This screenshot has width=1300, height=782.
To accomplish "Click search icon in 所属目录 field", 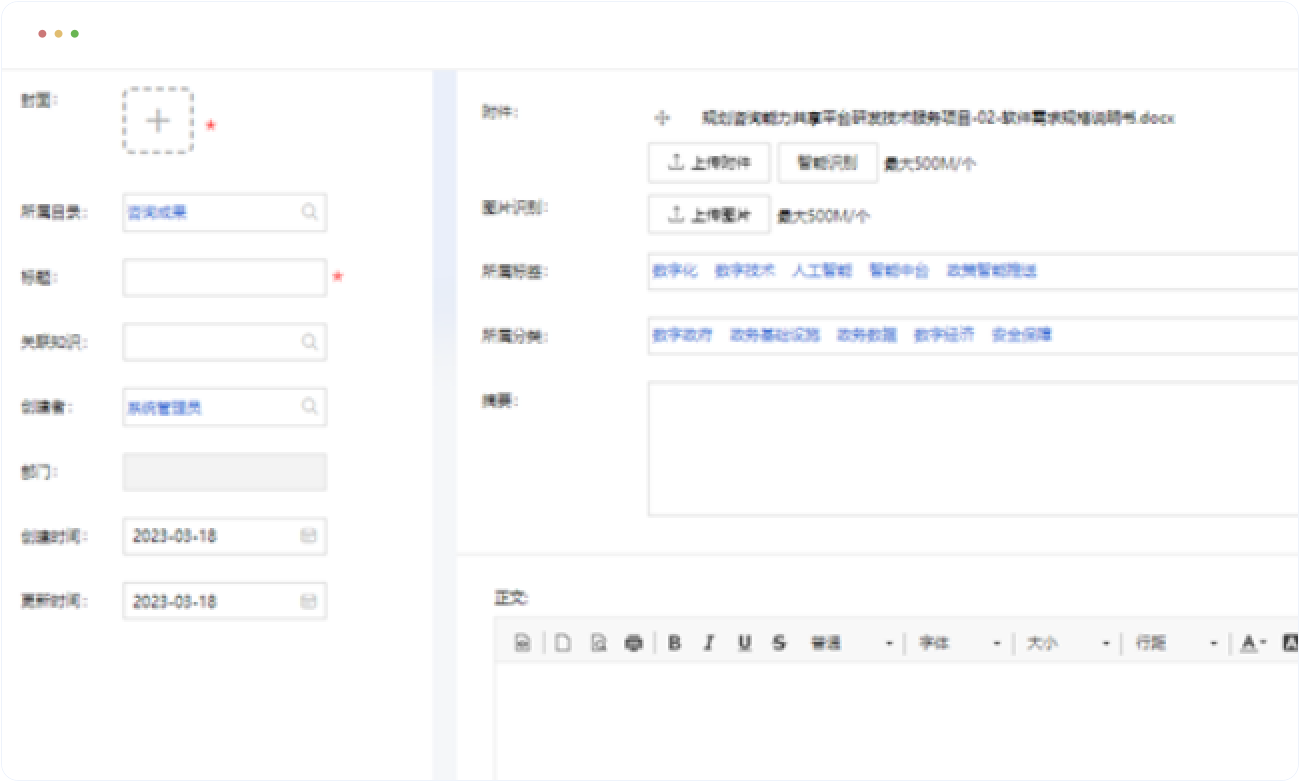I will pos(309,212).
